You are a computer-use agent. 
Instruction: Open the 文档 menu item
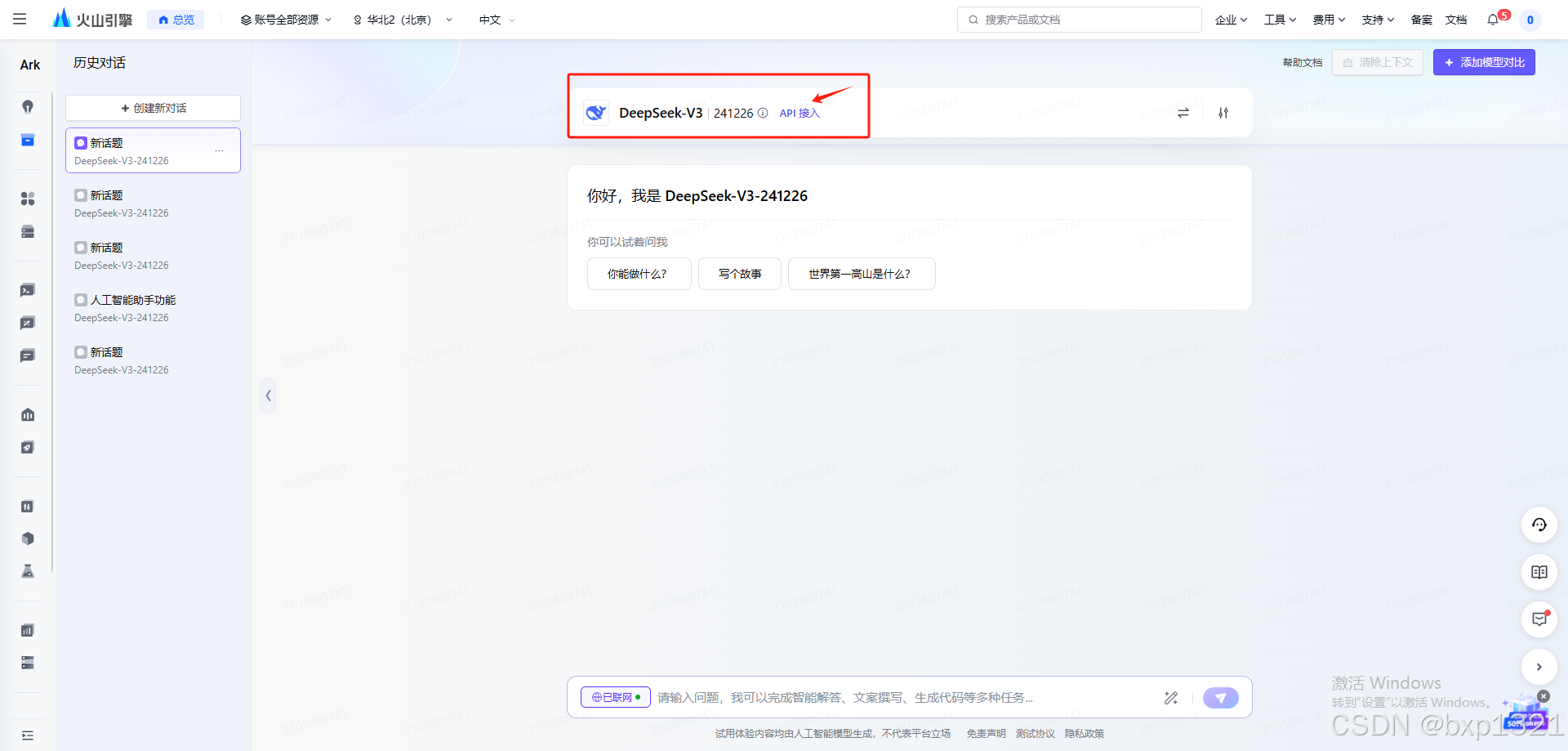click(1456, 20)
